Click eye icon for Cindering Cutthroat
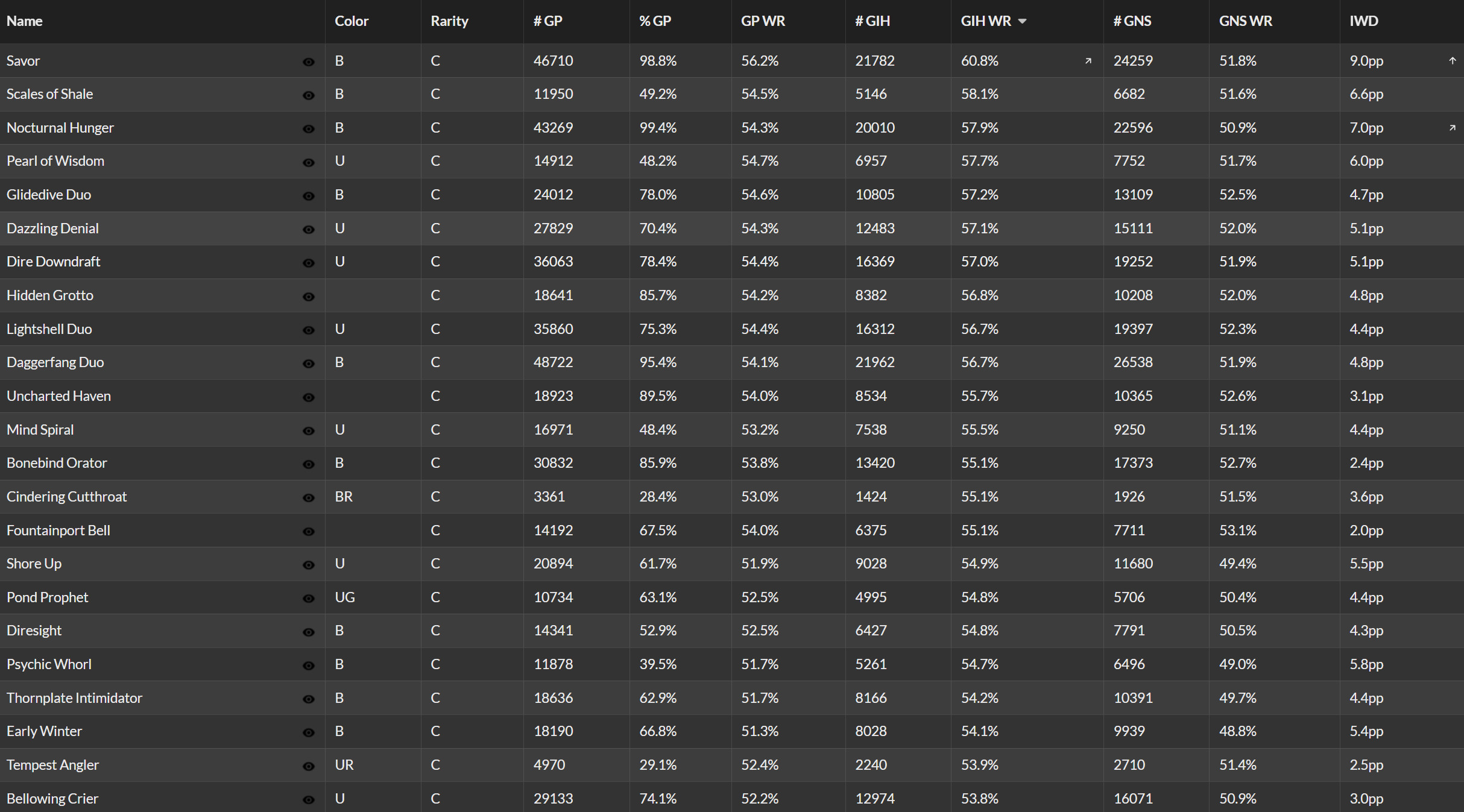This screenshot has height=812, width=1464. 308,498
